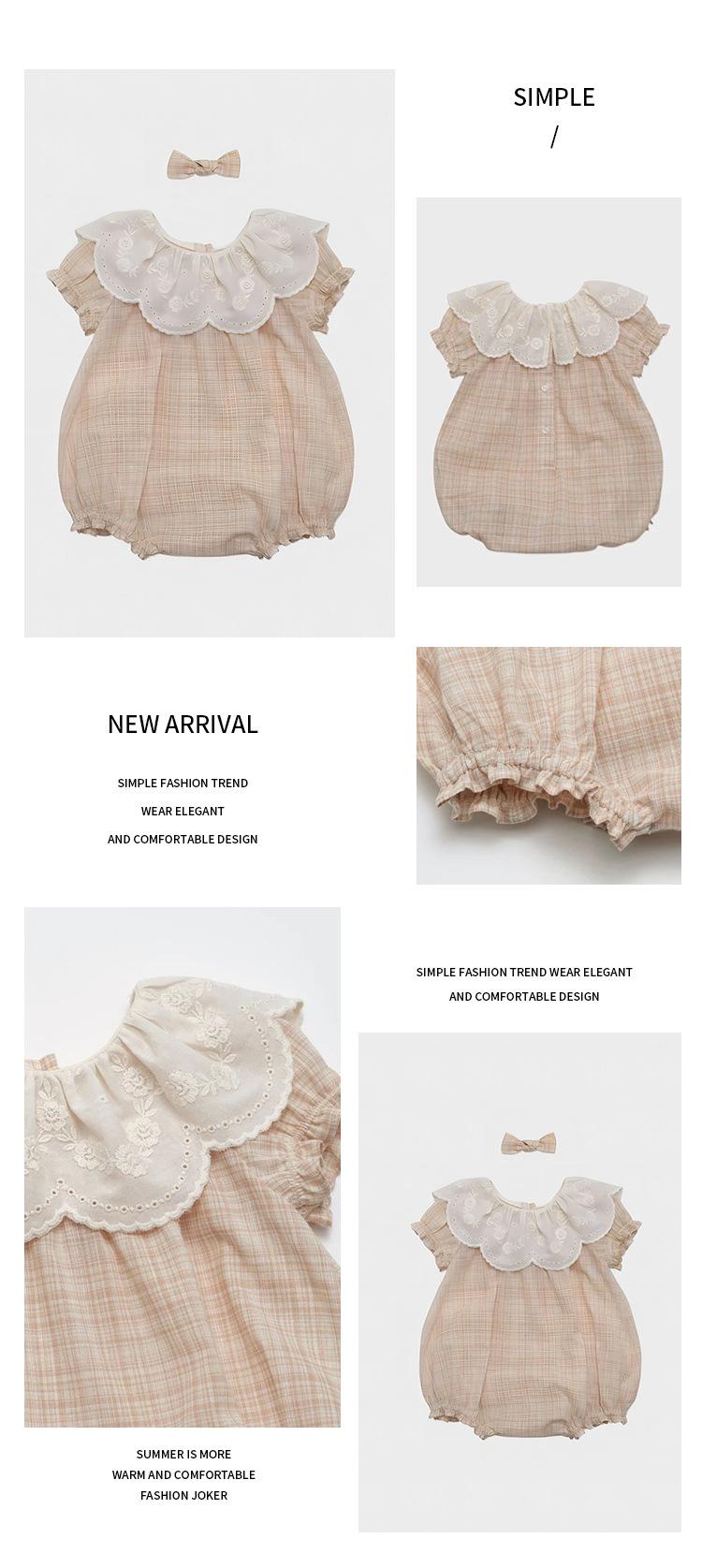
Task: Select the SIMPLE FASHION TREND line
Action: [x=183, y=783]
